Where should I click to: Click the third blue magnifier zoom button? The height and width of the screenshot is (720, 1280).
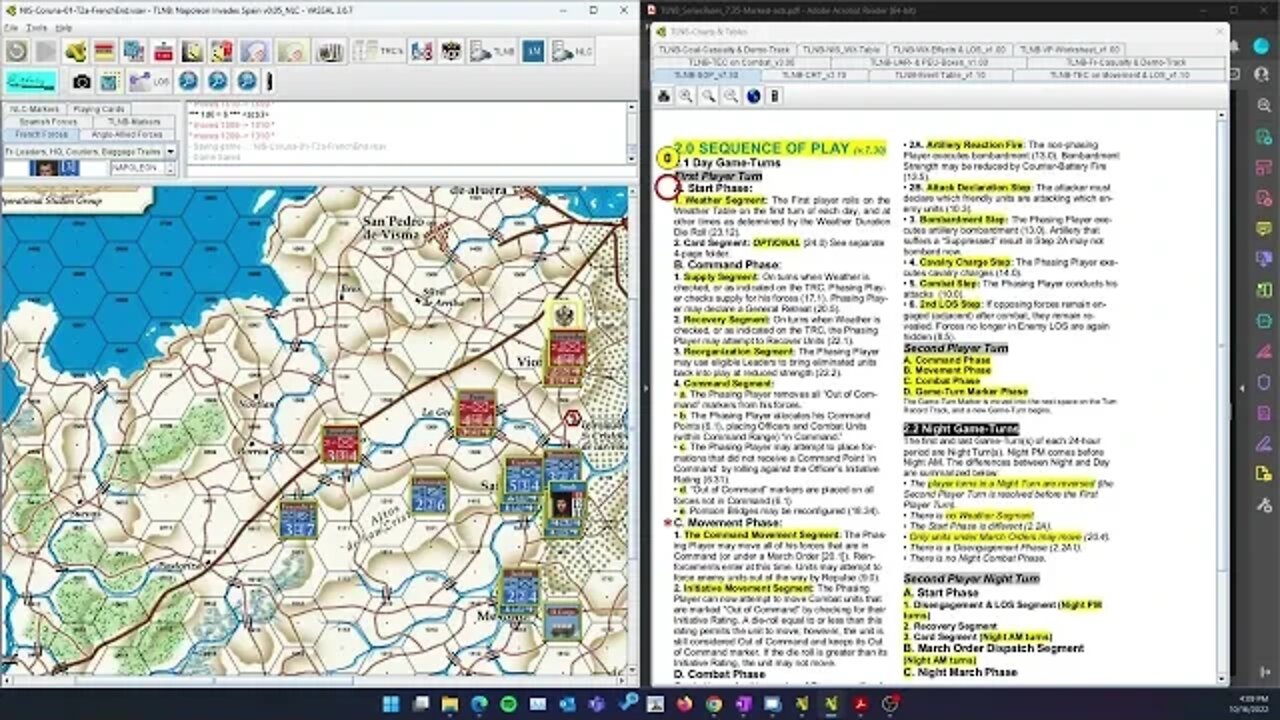coord(246,82)
